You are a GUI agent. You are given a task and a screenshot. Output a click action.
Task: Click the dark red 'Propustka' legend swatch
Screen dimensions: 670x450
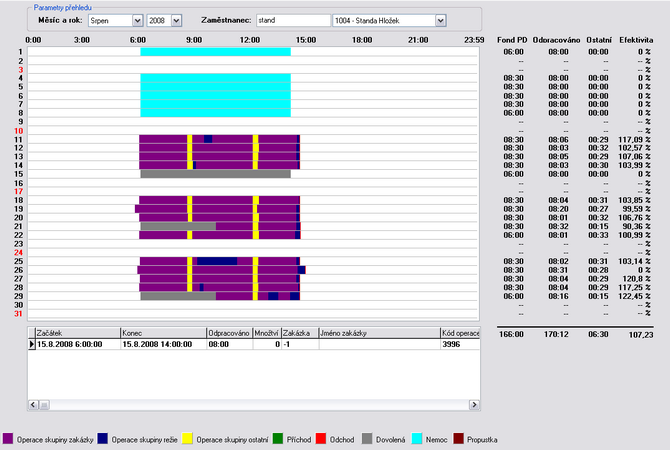[x=458, y=439]
